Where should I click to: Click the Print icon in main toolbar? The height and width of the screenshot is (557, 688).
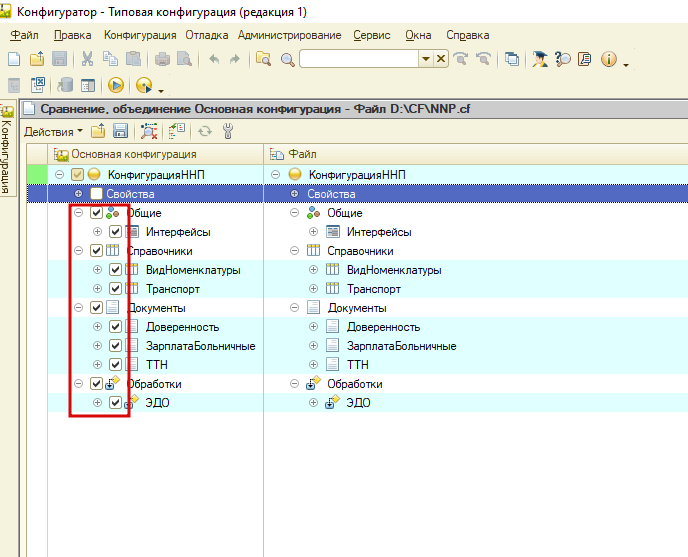(162, 59)
